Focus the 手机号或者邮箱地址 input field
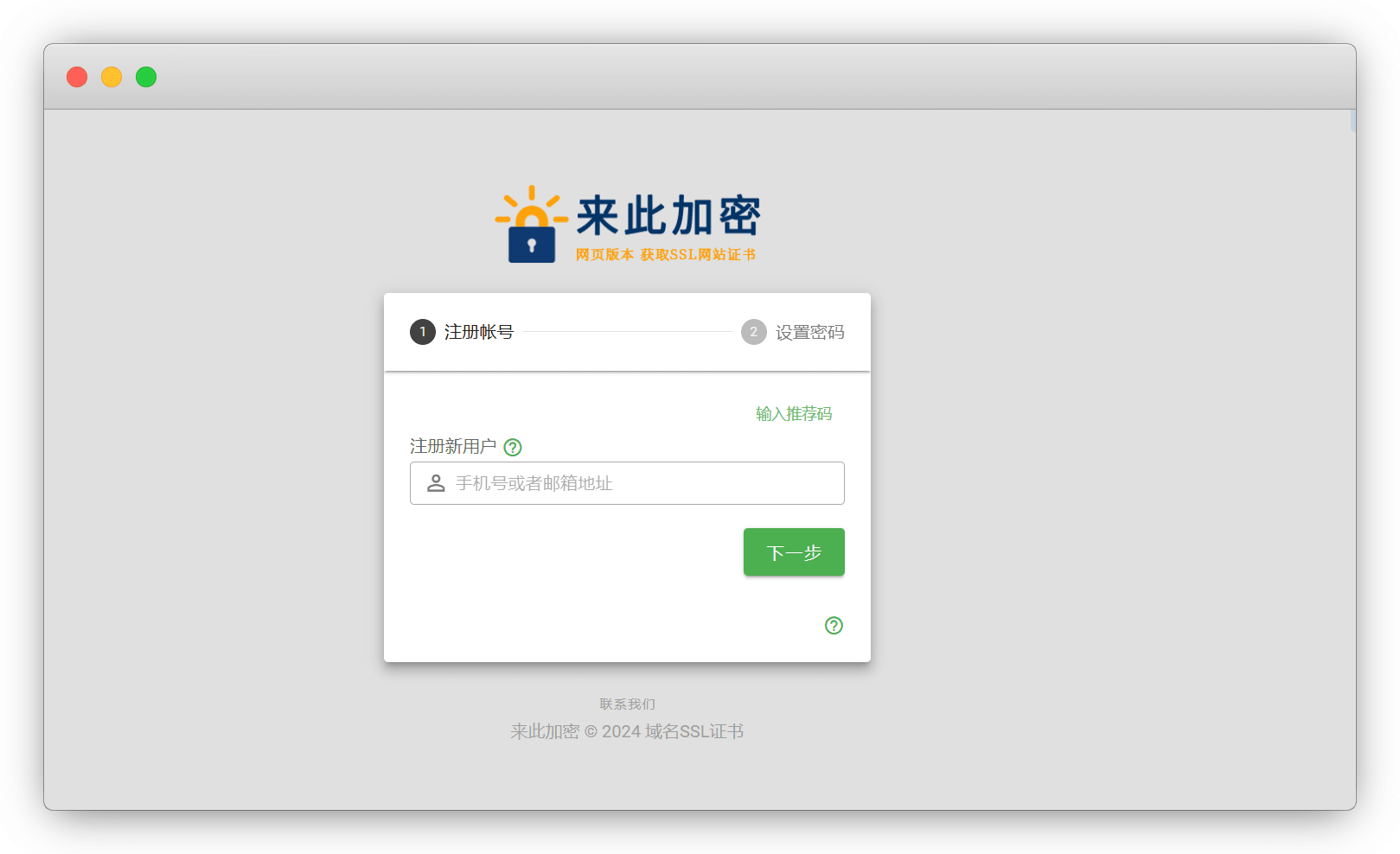1400x854 pixels. (640, 483)
